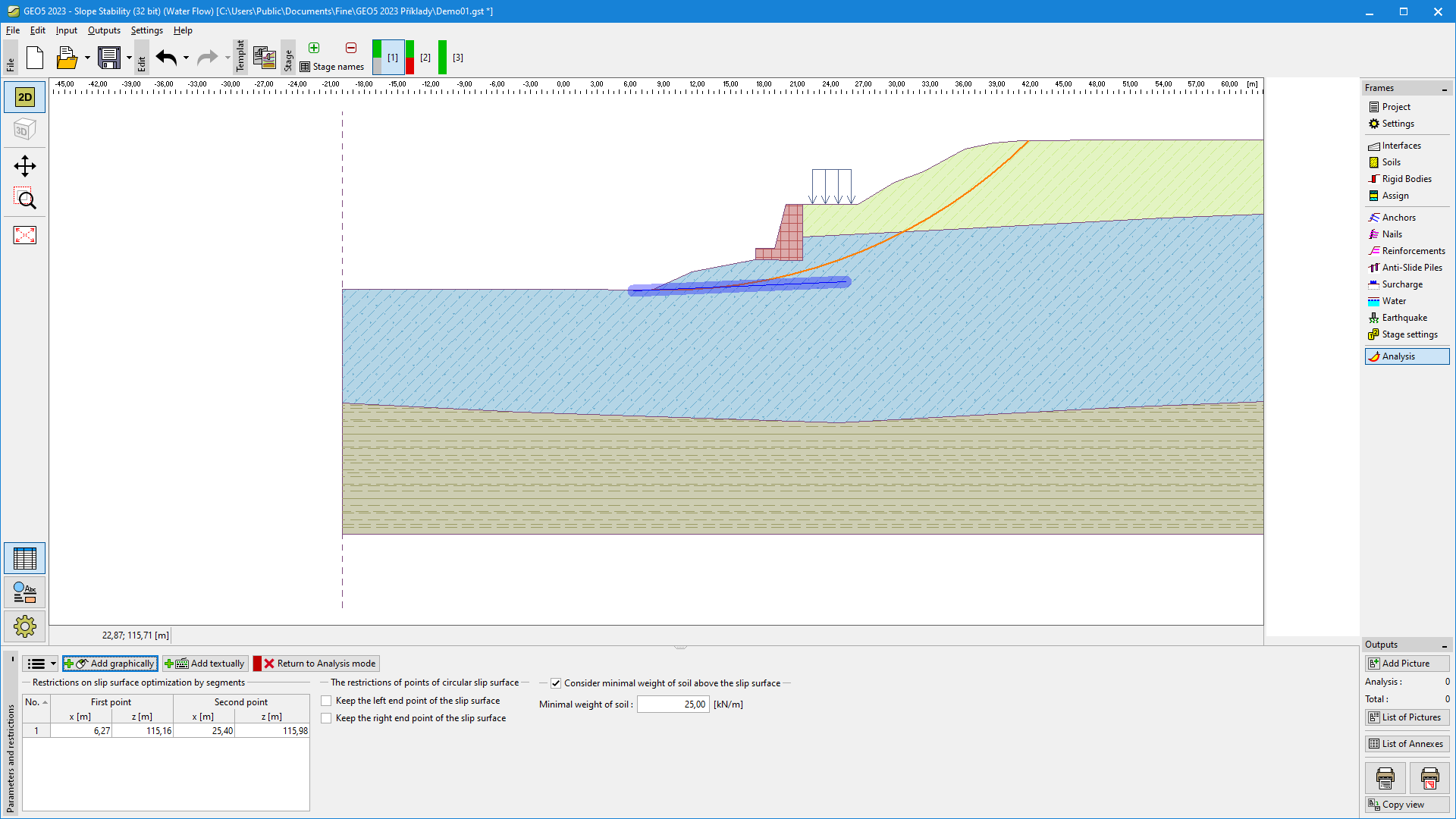Viewport: 1456px width, 819px height.
Task: Edit the minimal weight of soil input field
Action: (672, 704)
